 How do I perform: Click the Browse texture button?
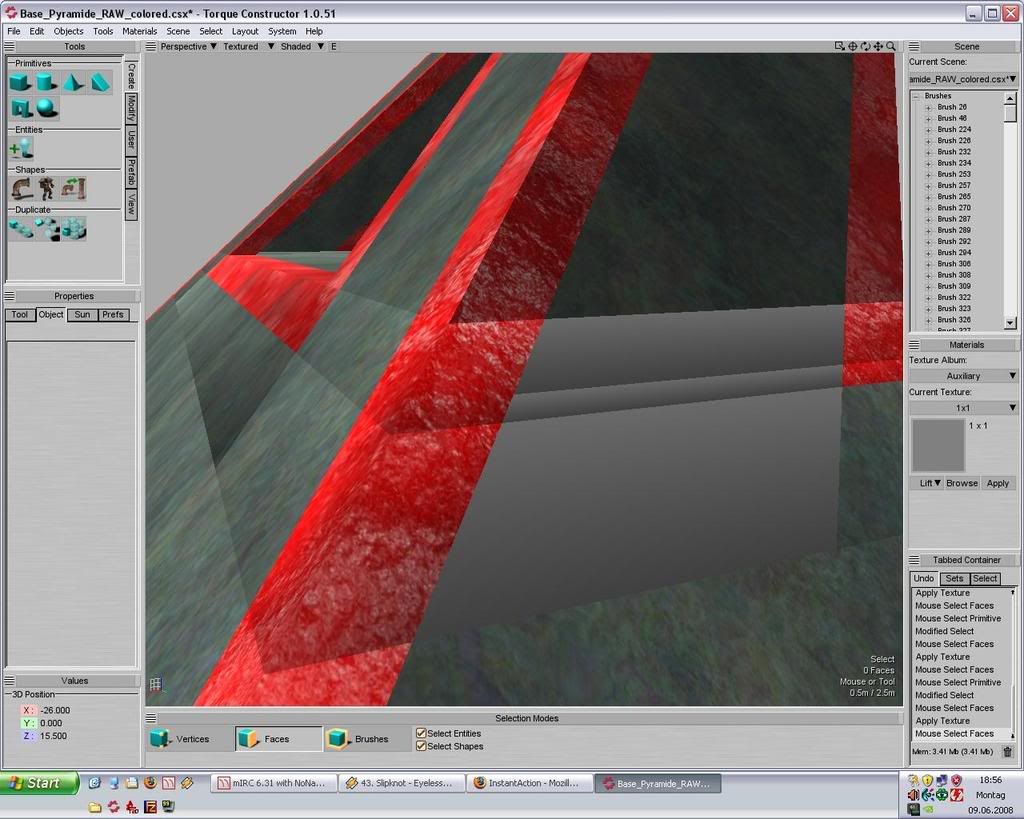[x=962, y=483]
